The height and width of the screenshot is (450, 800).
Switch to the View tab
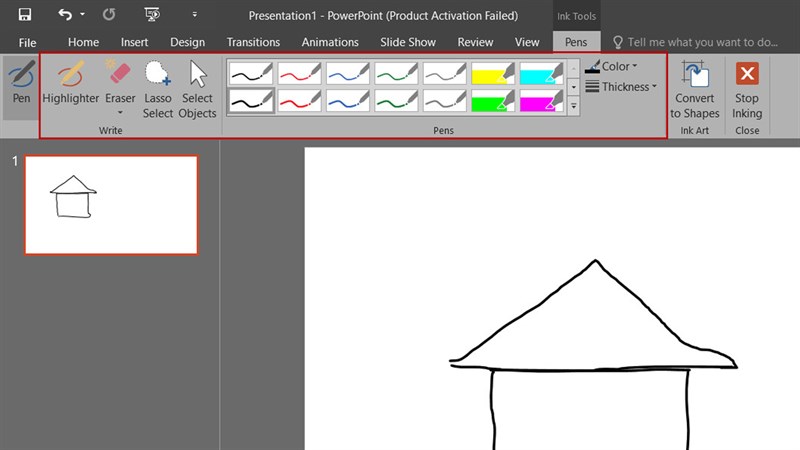(527, 42)
